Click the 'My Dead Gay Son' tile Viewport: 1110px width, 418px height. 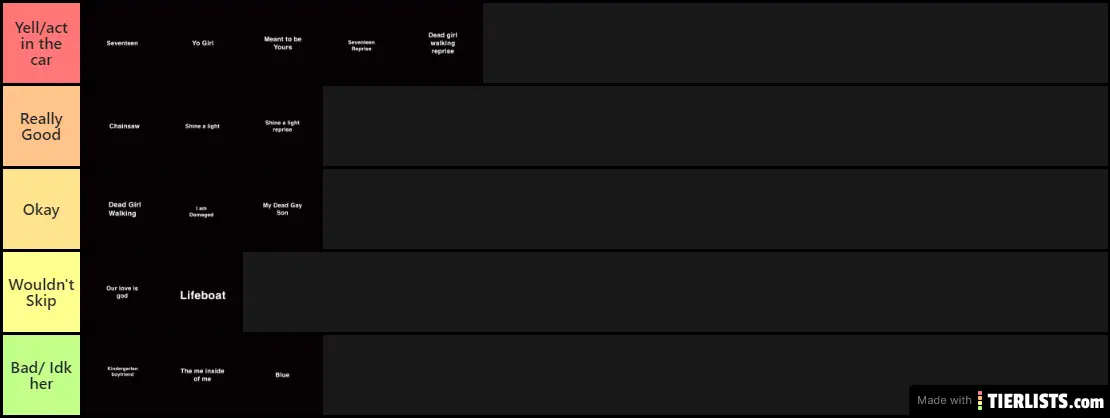(282, 210)
